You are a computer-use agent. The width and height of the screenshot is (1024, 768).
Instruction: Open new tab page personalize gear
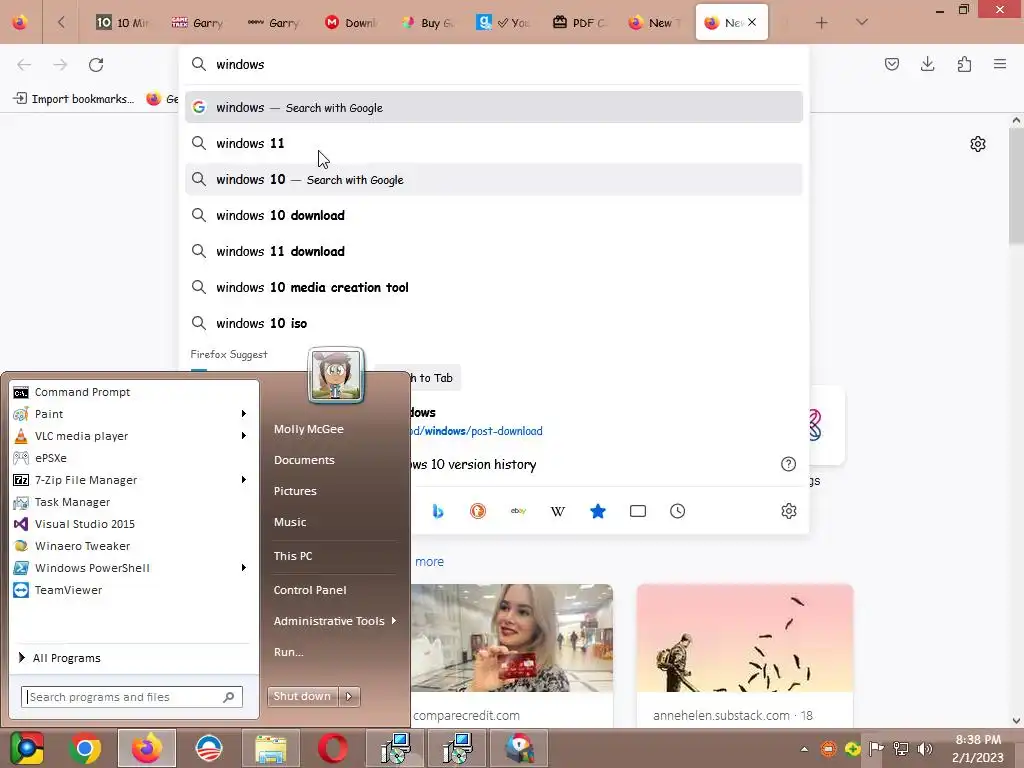978,144
